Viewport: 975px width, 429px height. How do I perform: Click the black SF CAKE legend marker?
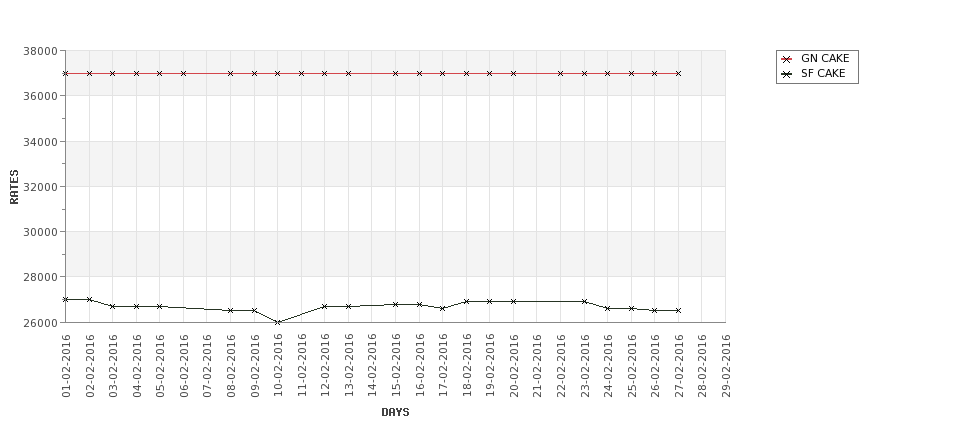click(x=787, y=74)
